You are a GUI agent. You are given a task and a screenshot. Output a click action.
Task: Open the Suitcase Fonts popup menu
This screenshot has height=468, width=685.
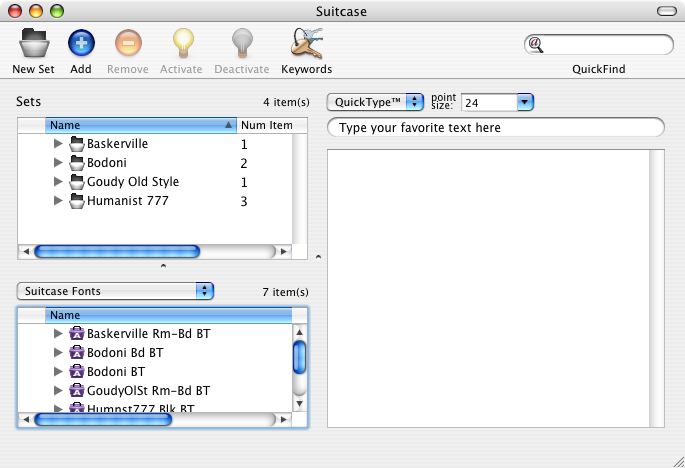[115, 291]
